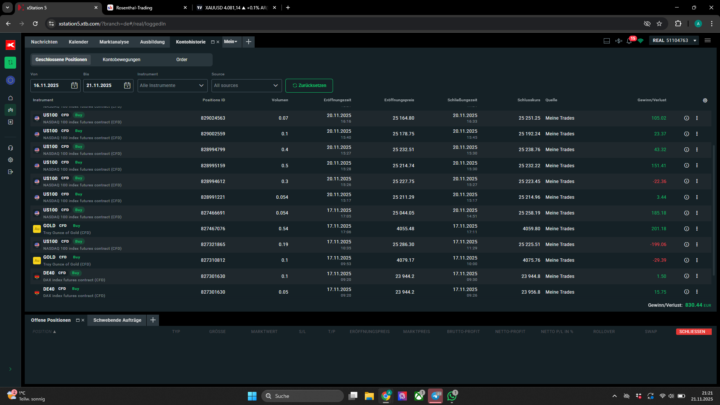This screenshot has height=405, width=720.
Task: Open more options for position 829024563
Action: [x=697, y=118]
